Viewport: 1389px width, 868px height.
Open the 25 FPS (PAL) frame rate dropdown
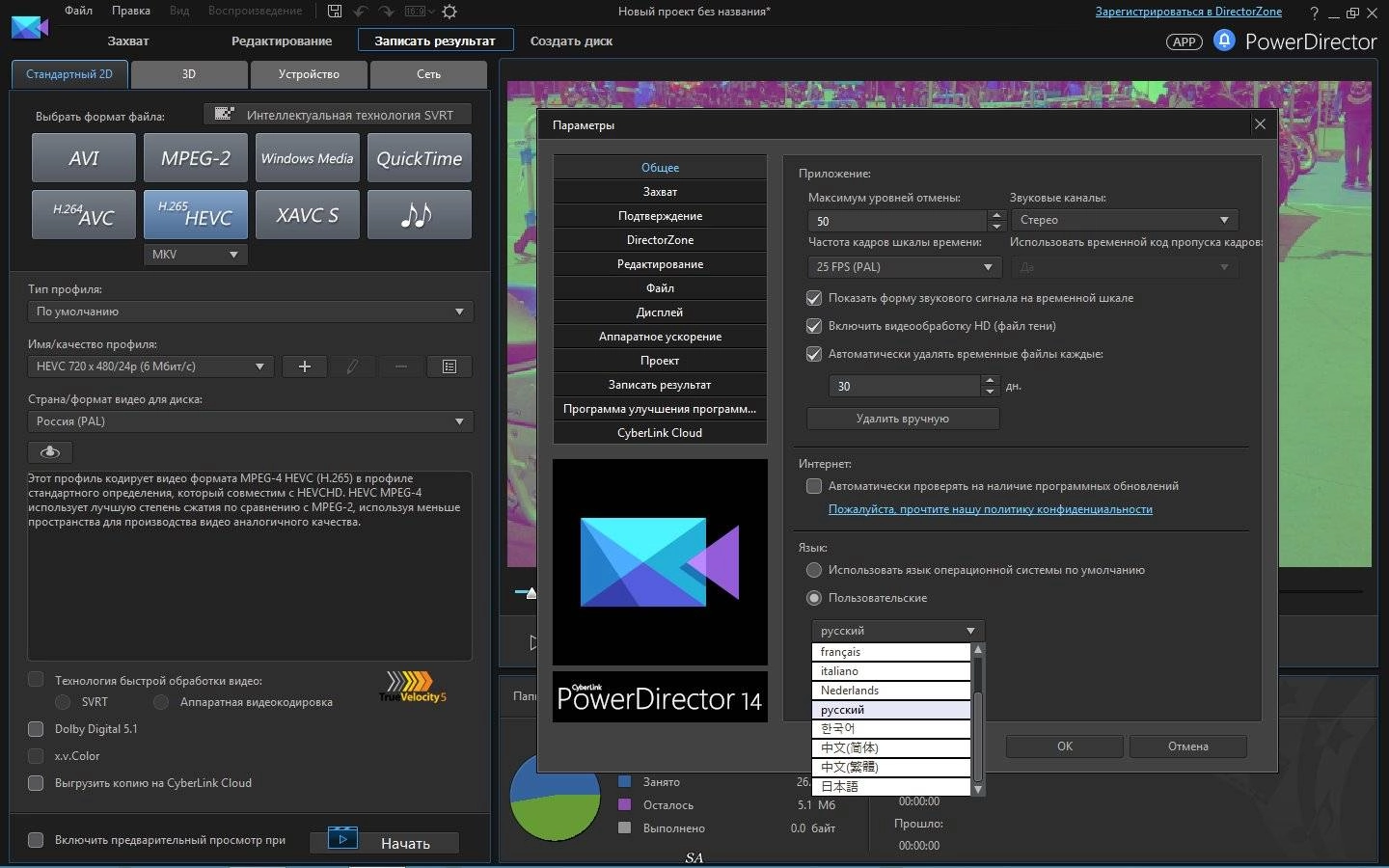coord(904,267)
